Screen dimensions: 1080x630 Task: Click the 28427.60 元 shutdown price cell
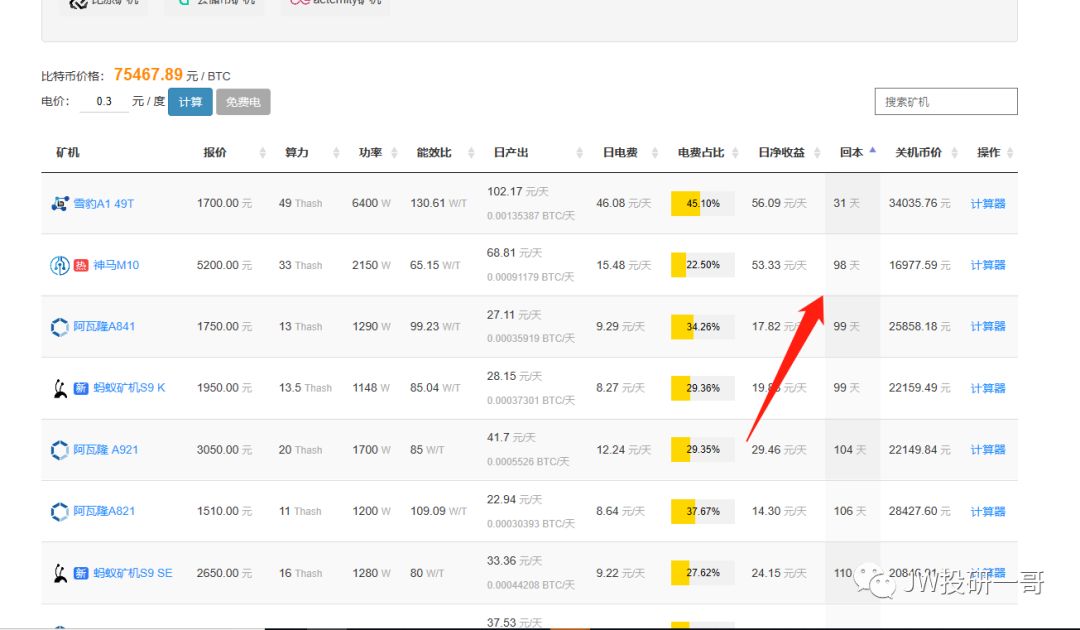920,512
